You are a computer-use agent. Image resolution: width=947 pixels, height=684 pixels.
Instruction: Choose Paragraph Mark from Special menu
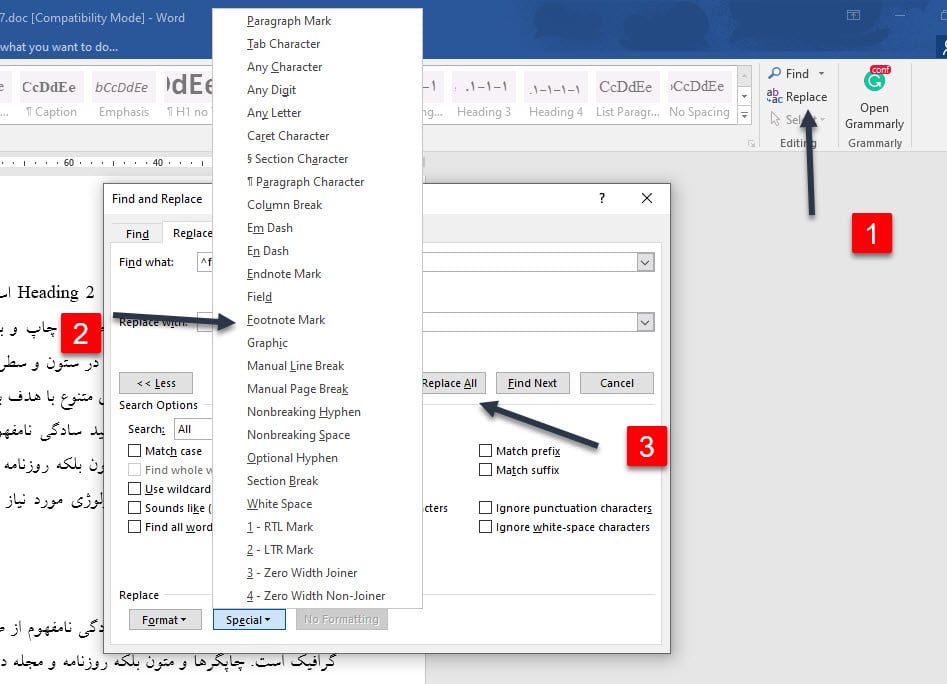click(x=317, y=21)
